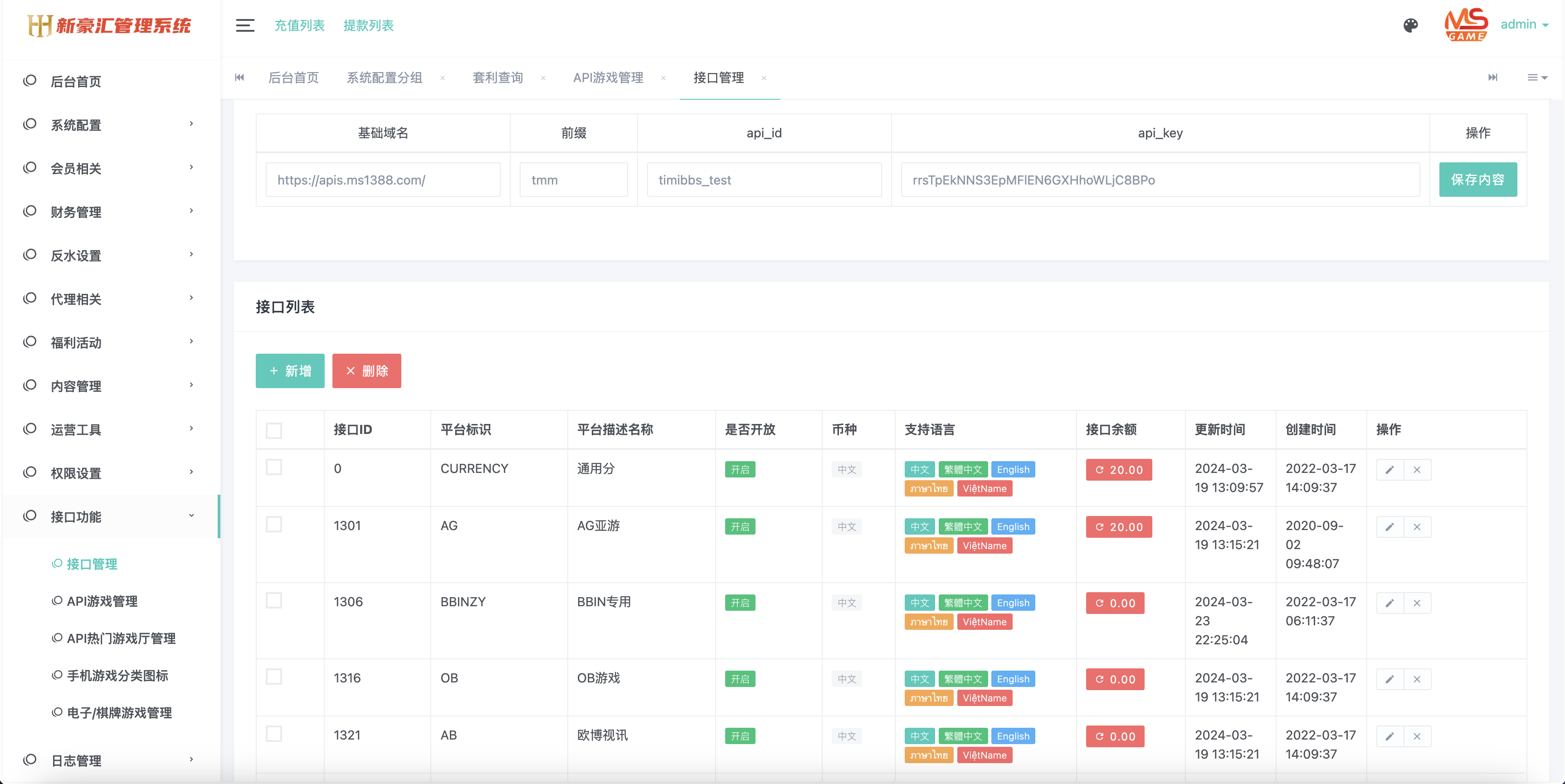
Task: Click the edit pencil icon for OB row
Action: (x=1390, y=679)
